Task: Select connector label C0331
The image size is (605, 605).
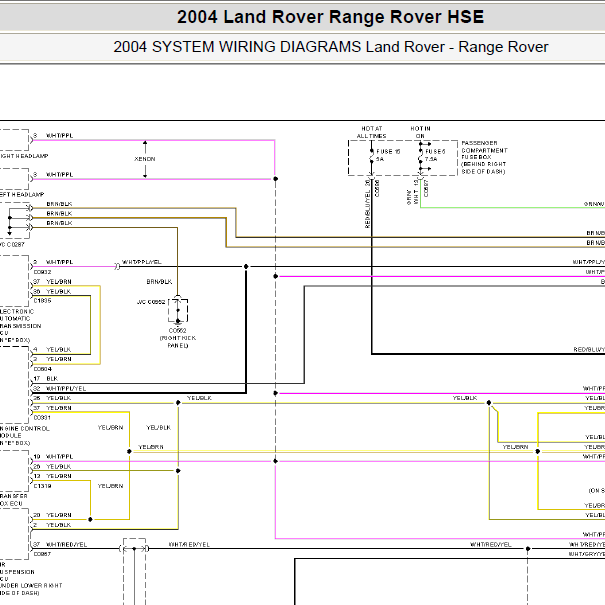Action: [42, 417]
